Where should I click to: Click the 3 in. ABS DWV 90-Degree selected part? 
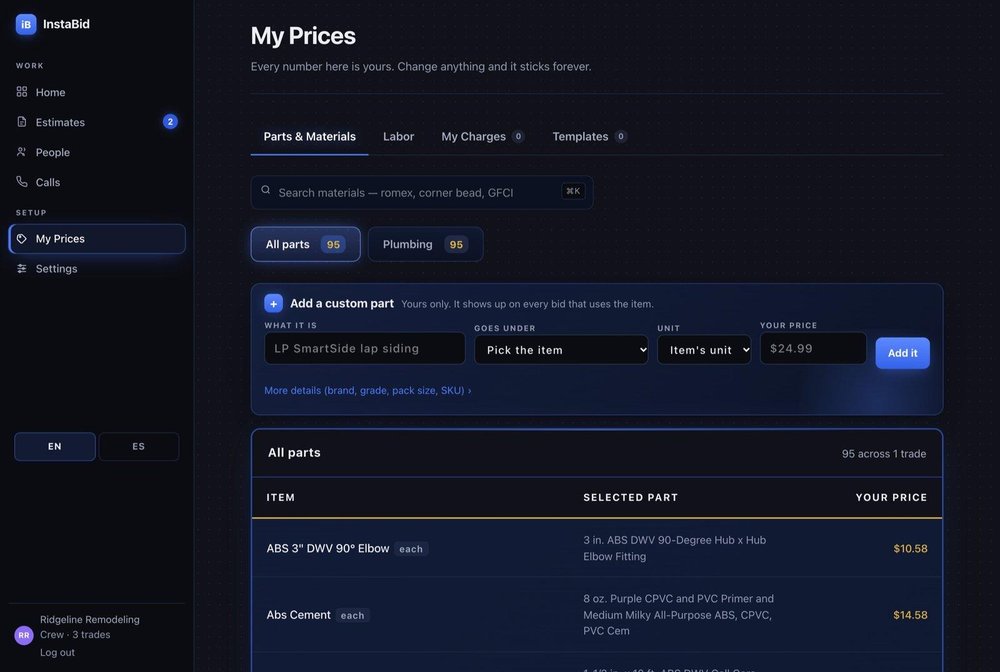point(675,548)
